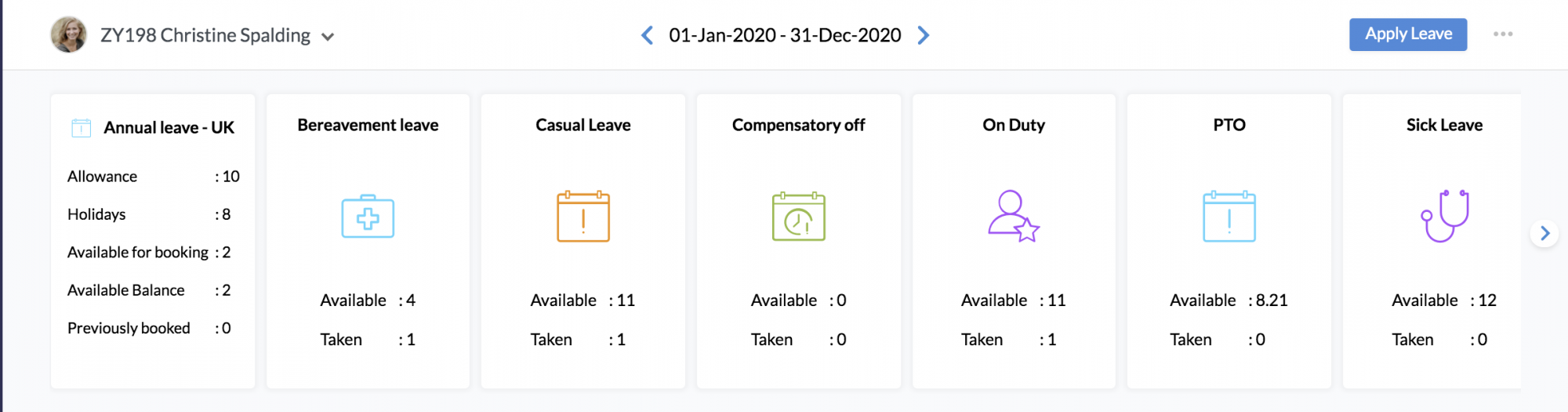Click the Casual Leave calendar icon

click(583, 217)
